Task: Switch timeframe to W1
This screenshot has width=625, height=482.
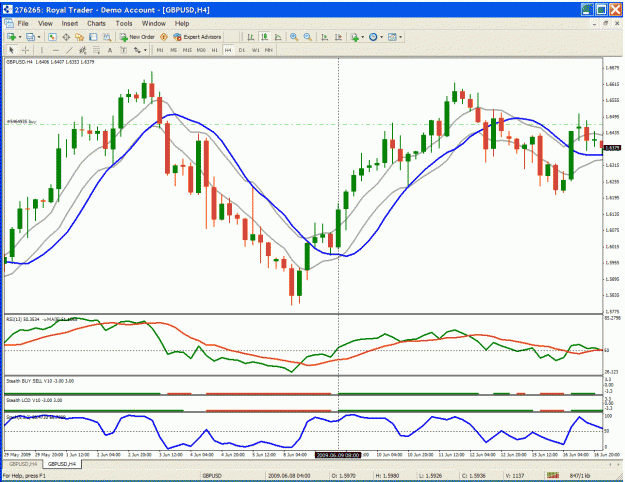Action: (256, 50)
